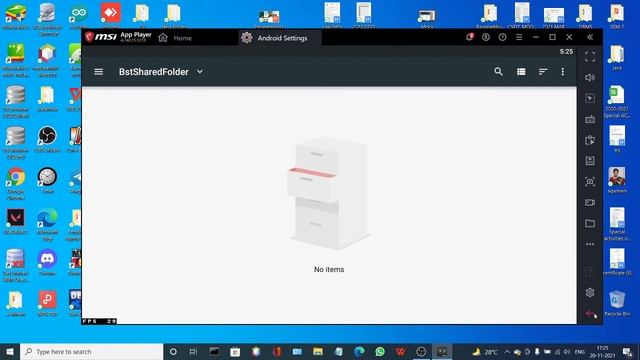The image size is (640, 360).
Task: Open the three-dot overflow menu
Action: (563, 72)
